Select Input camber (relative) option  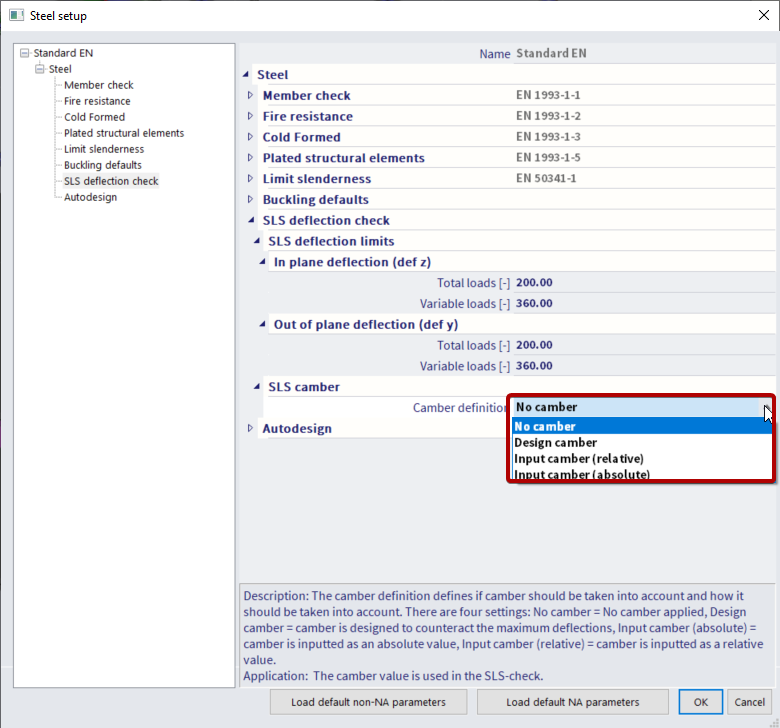578,458
